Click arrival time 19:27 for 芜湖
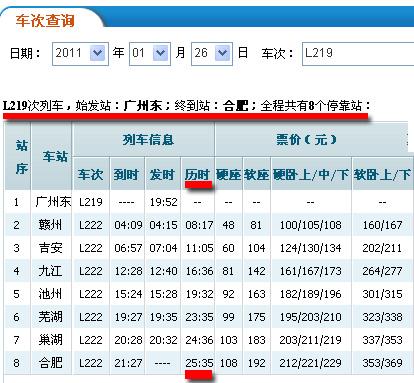The image size is (414, 383). [x=128, y=317]
